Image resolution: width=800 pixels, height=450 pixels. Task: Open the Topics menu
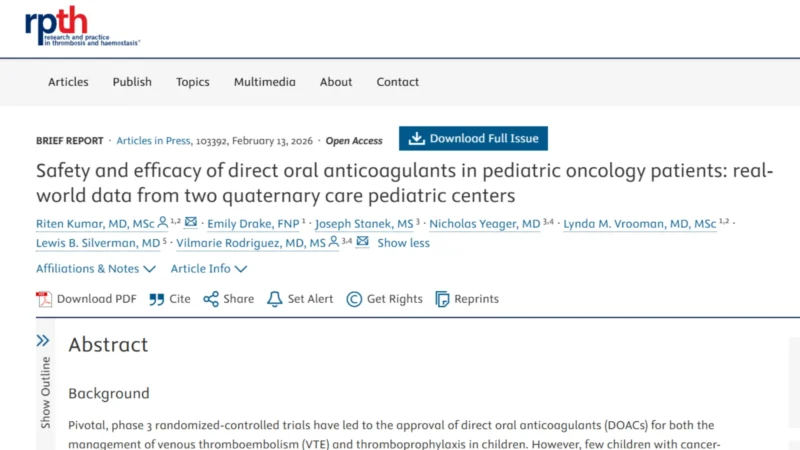point(193,82)
